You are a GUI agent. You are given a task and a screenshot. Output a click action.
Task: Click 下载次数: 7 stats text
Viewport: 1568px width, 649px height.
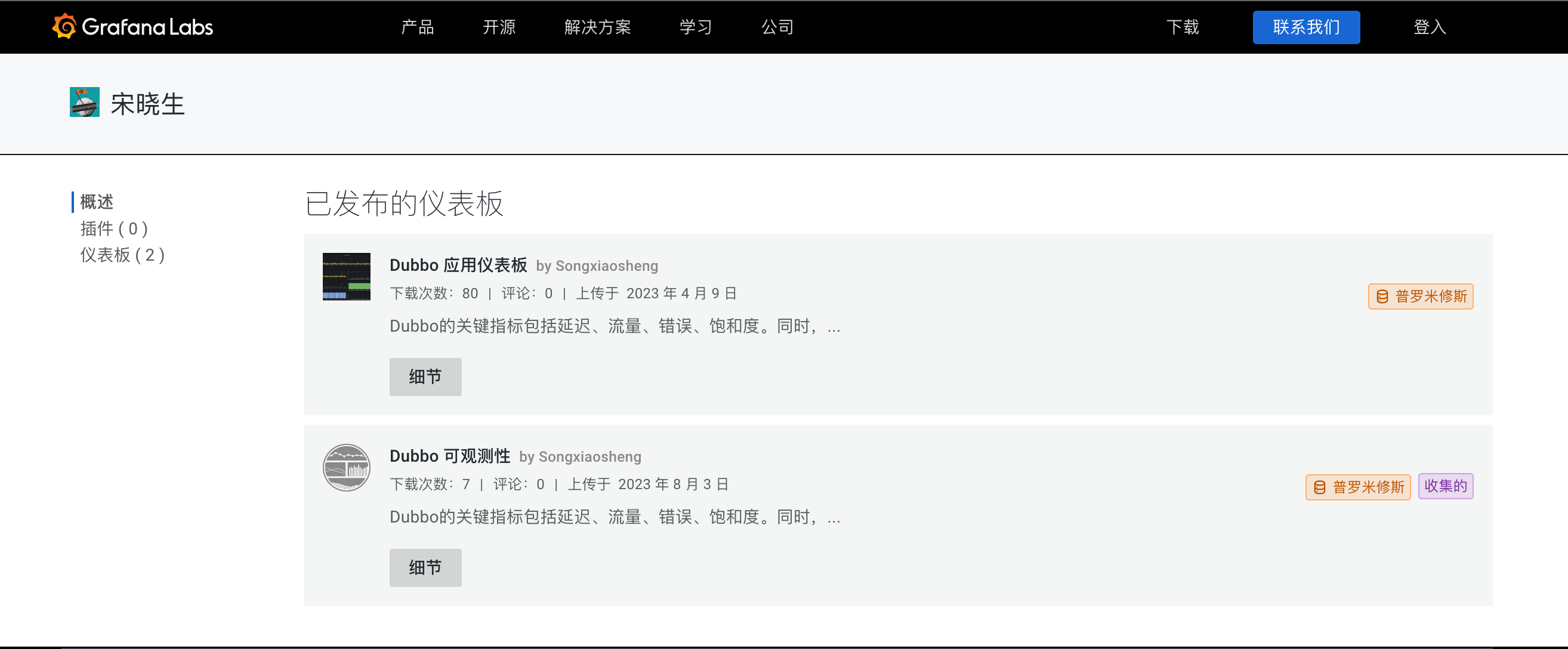tap(430, 484)
